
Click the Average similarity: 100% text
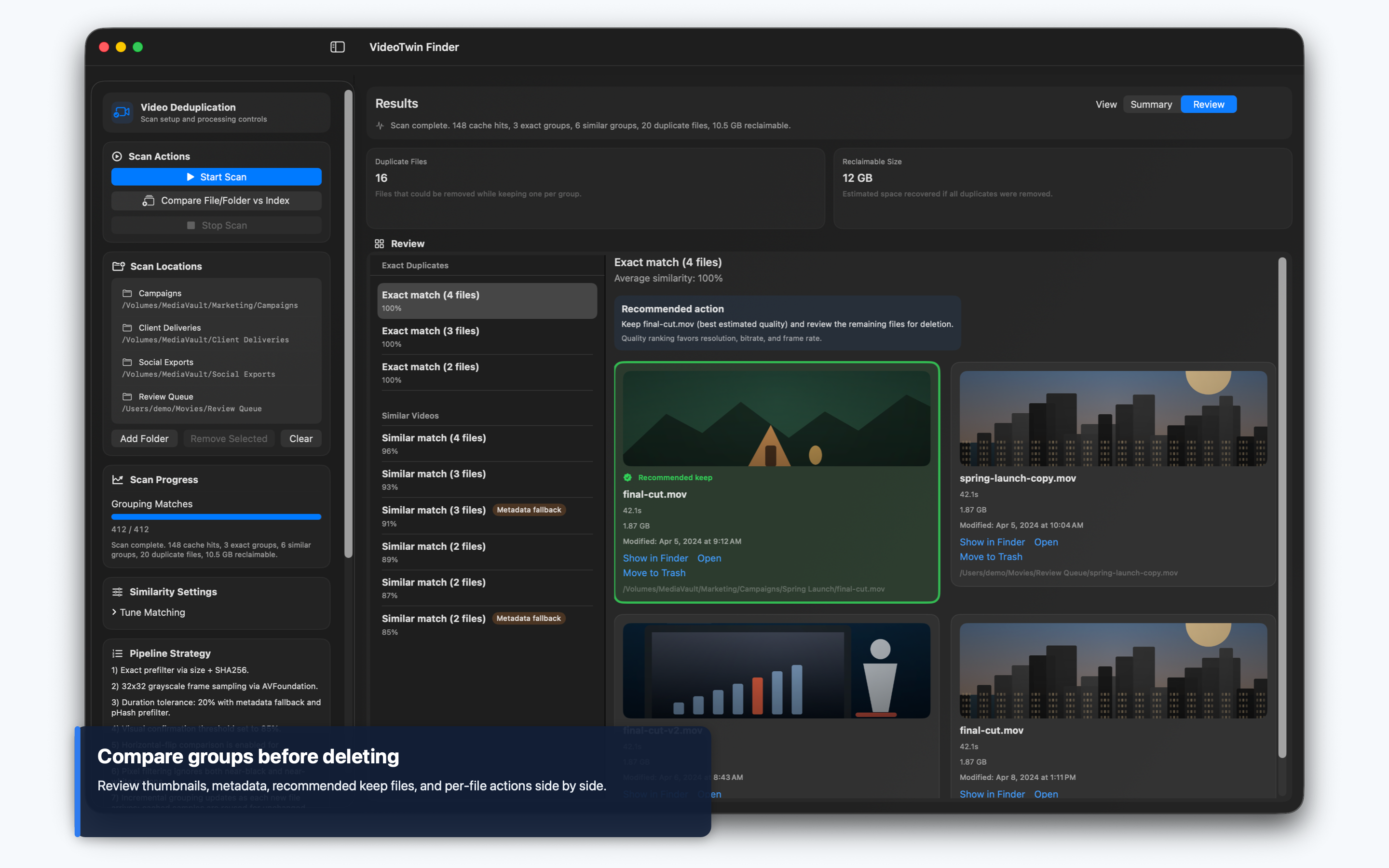[x=668, y=278]
